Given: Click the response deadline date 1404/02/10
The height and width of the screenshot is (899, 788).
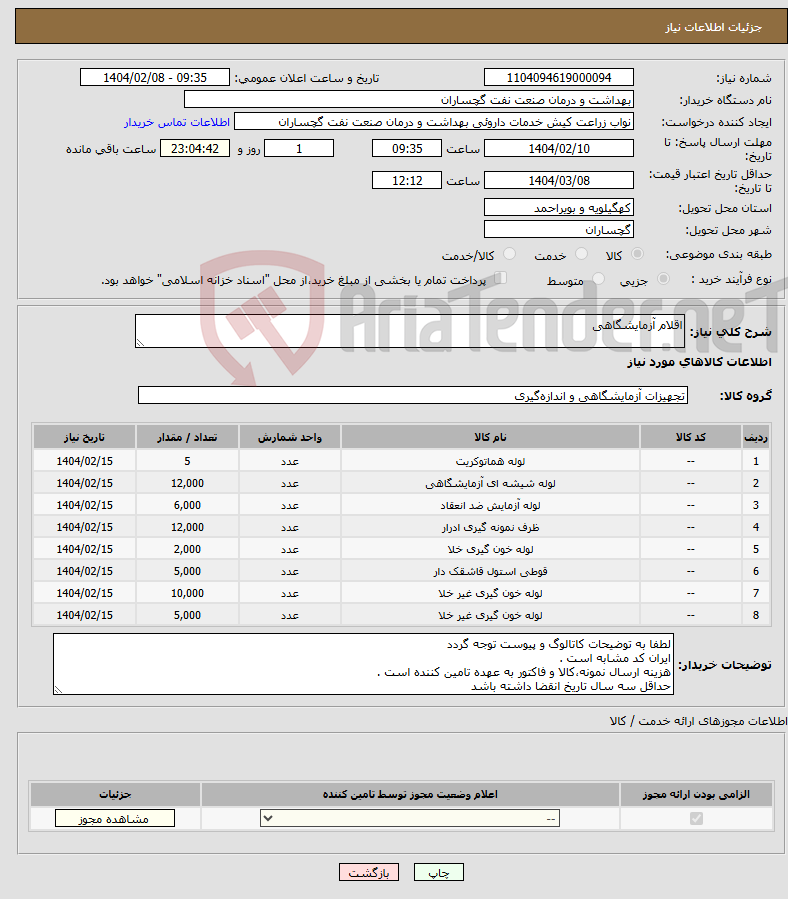Looking at the screenshot, I should pos(559,148).
